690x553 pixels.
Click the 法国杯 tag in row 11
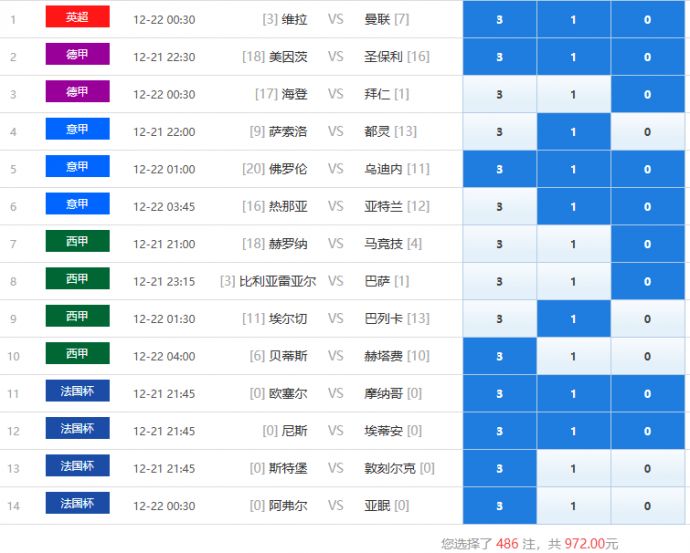click(77, 392)
